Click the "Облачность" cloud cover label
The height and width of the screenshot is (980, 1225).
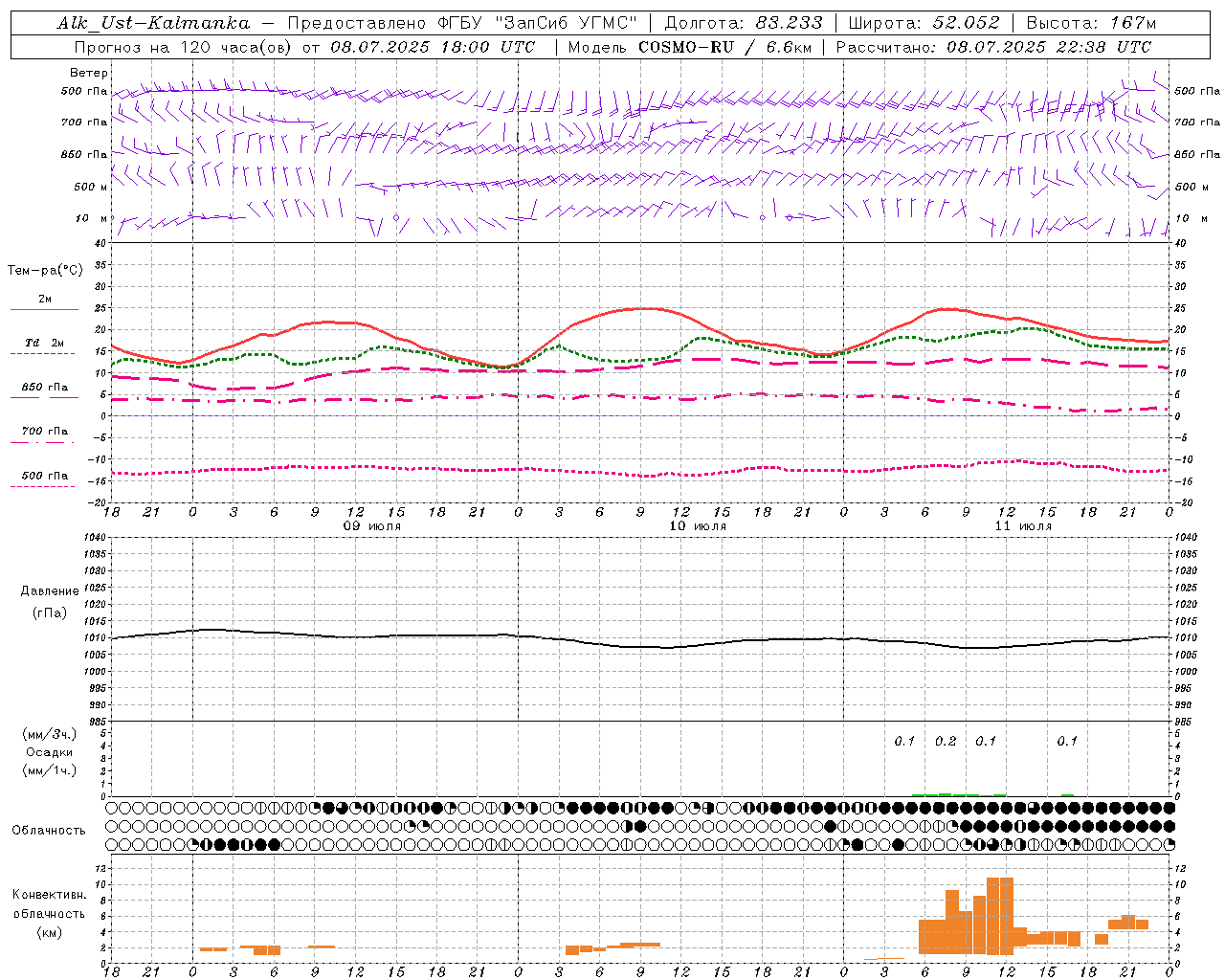pos(49,831)
